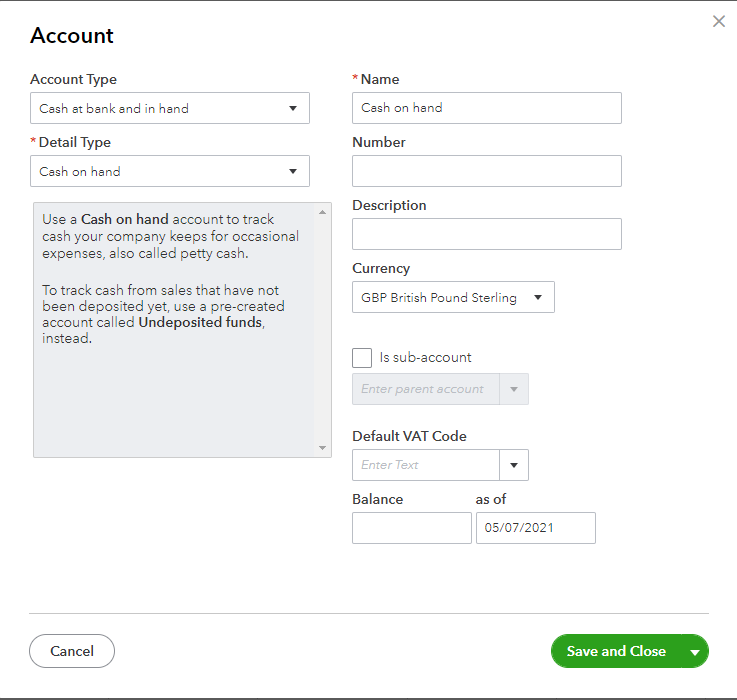737x700 pixels.
Task: Focus the Number input field
Action: tap(487, 171)
